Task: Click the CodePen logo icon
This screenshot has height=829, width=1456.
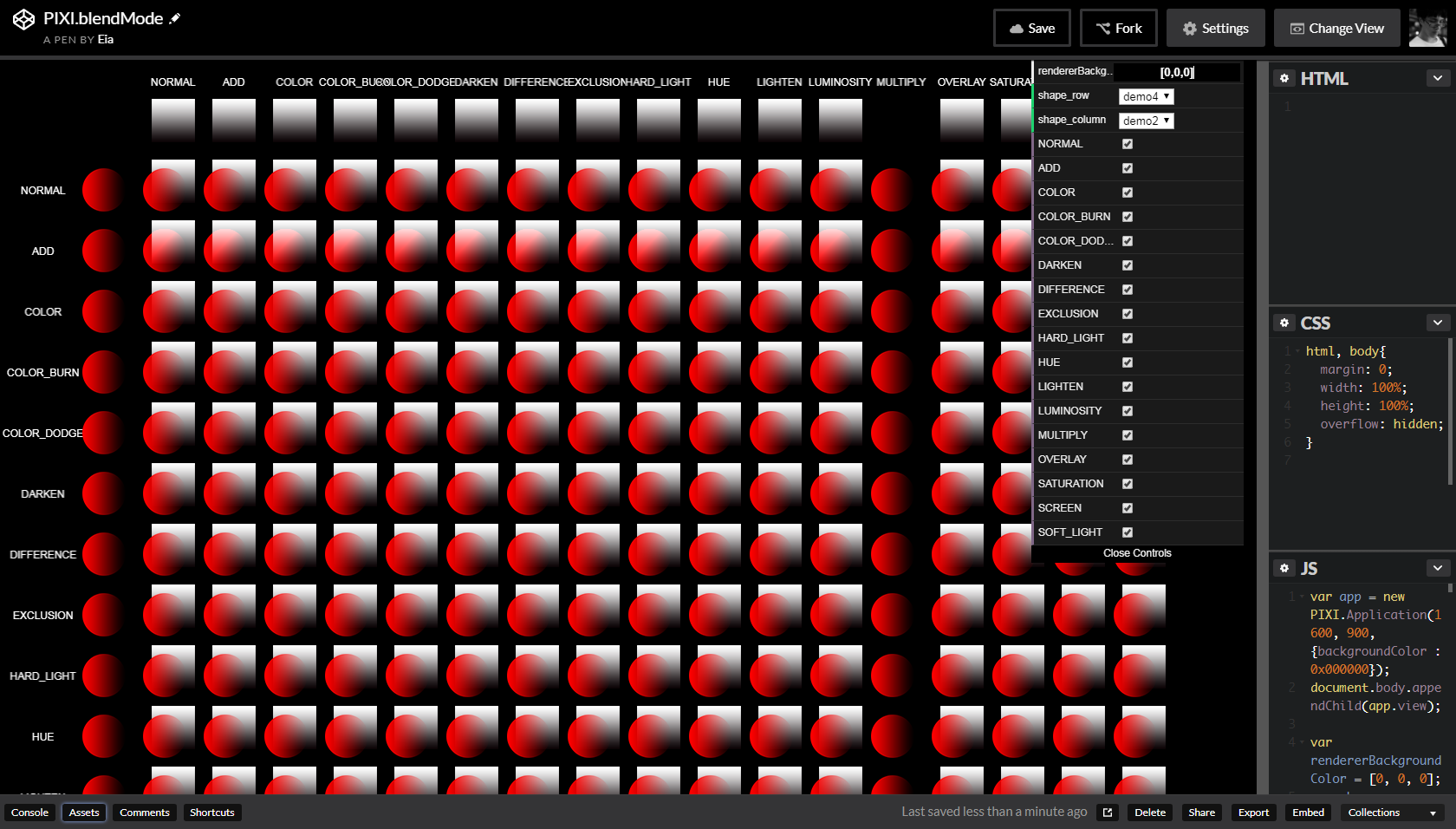Action: coord(23,19)
